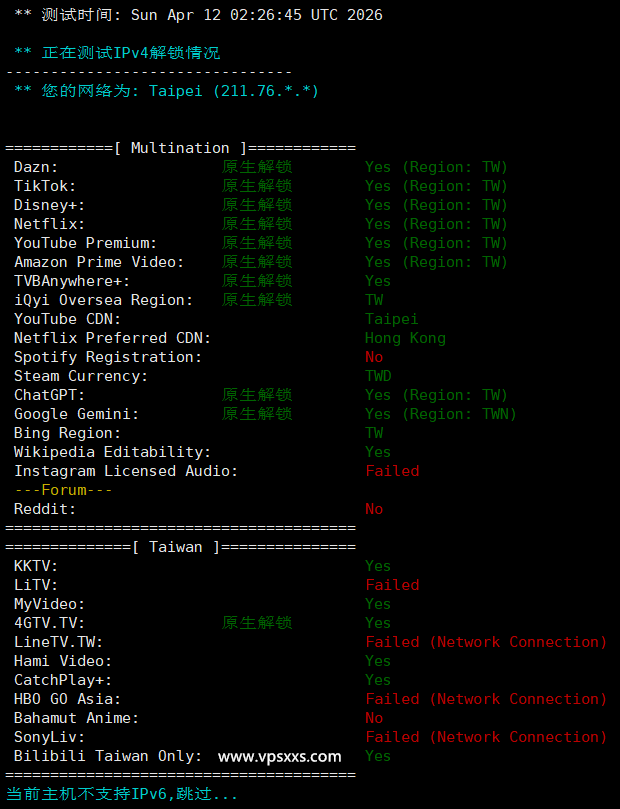
Task: Click the ---Forum--- subsection label
Action: point(63,490)
